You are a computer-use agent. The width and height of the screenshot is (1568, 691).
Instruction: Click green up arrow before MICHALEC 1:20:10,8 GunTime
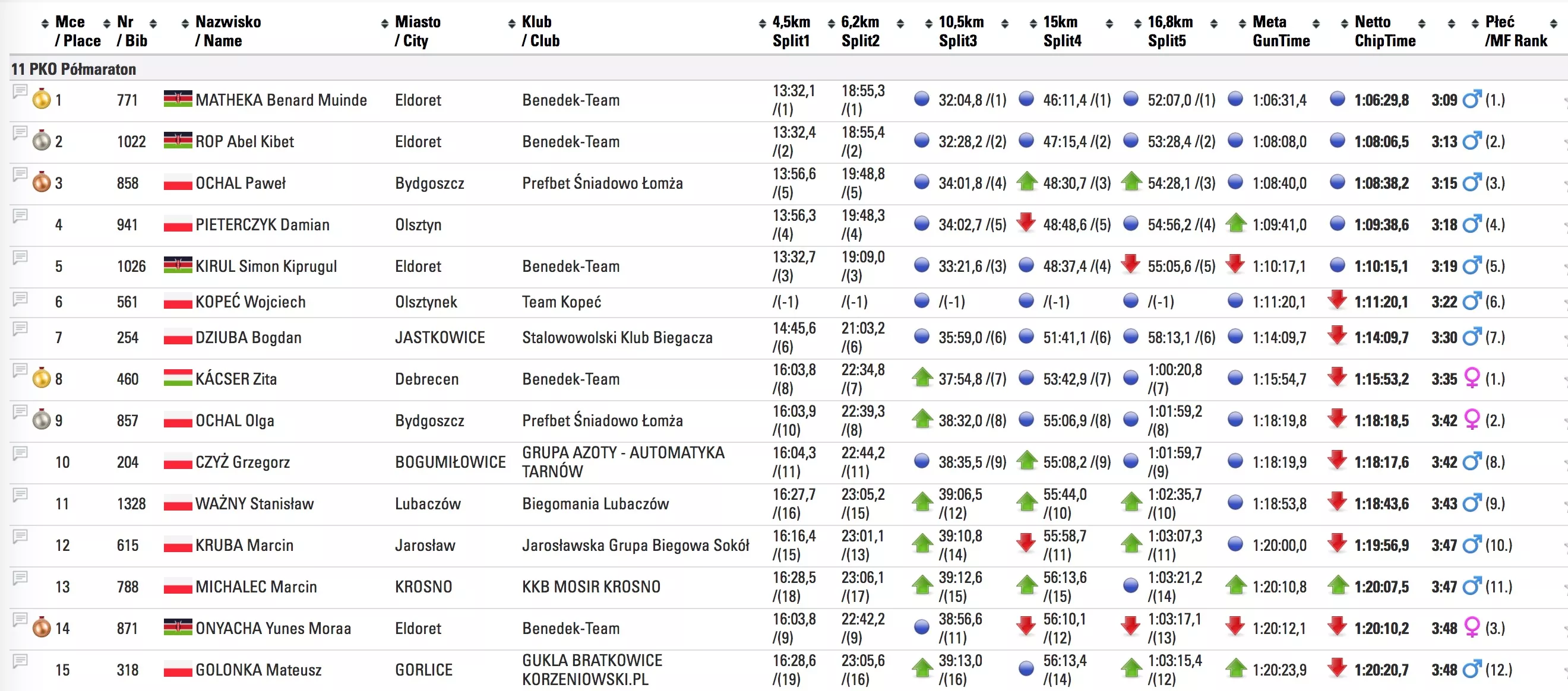[1235, 585]
